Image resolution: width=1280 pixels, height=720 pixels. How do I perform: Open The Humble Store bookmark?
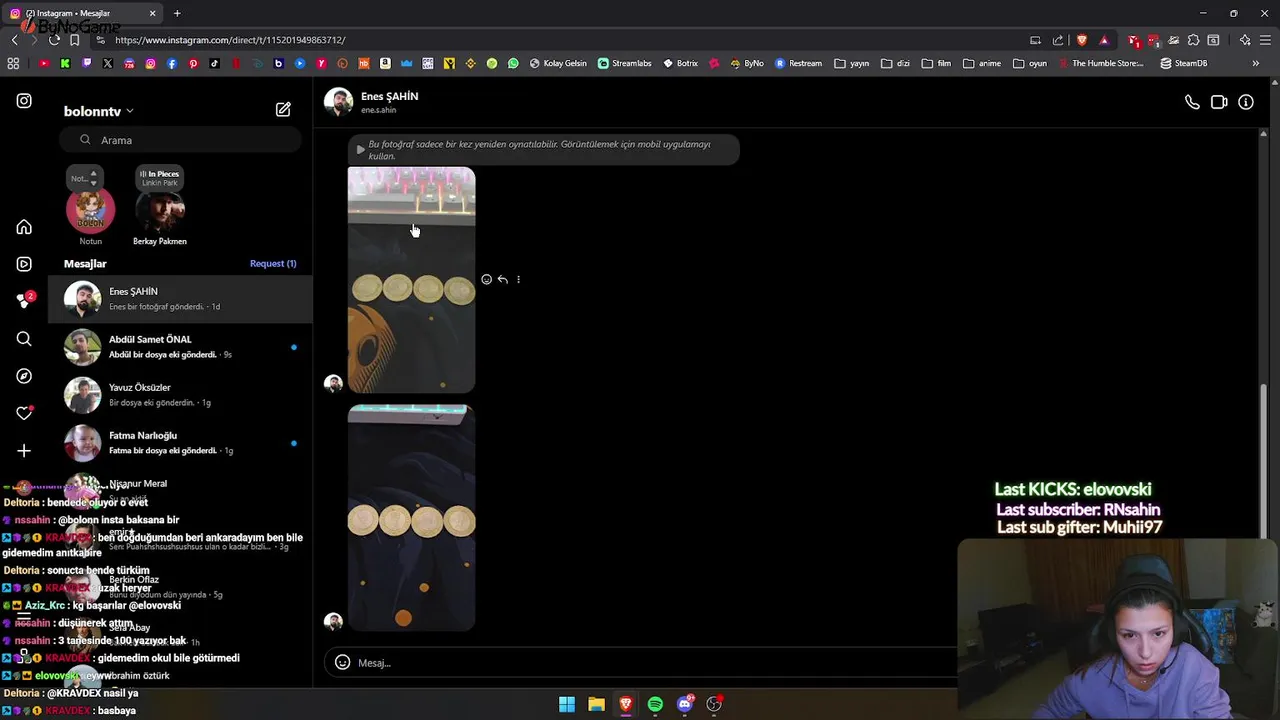[1099, 63]
